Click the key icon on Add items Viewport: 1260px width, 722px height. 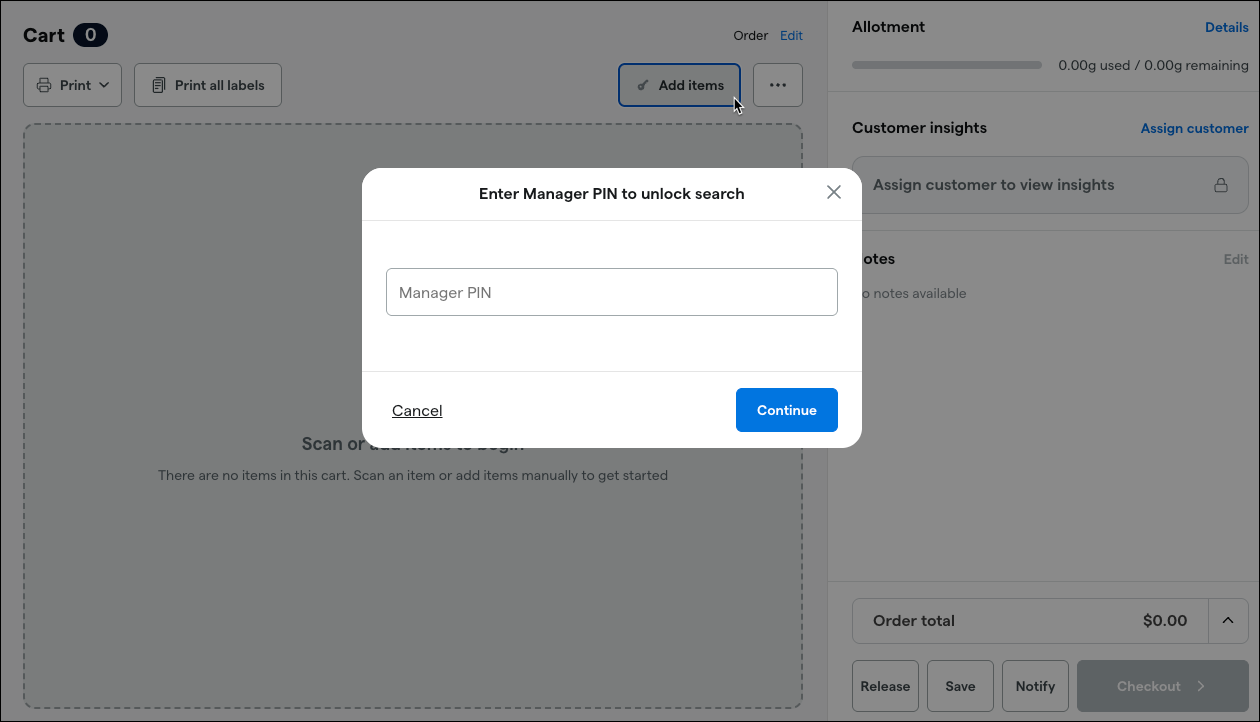643,85
